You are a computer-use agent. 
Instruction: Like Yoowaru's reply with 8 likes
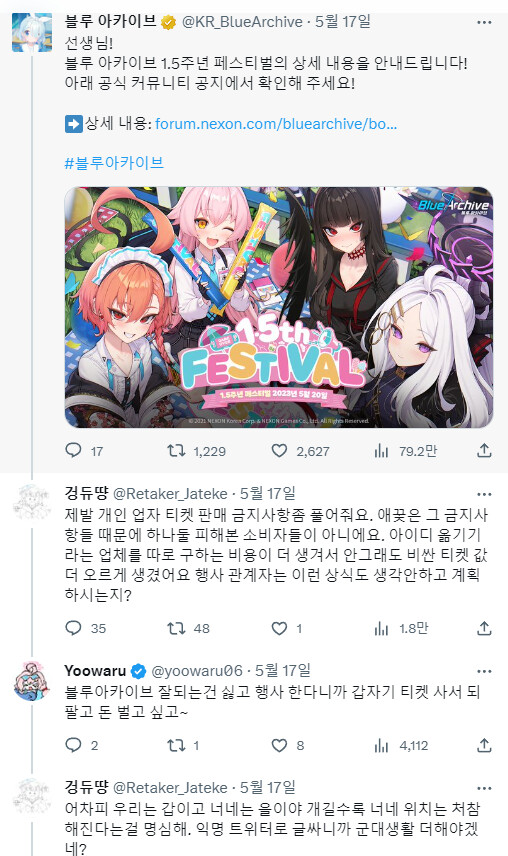(x=288, y=745)
